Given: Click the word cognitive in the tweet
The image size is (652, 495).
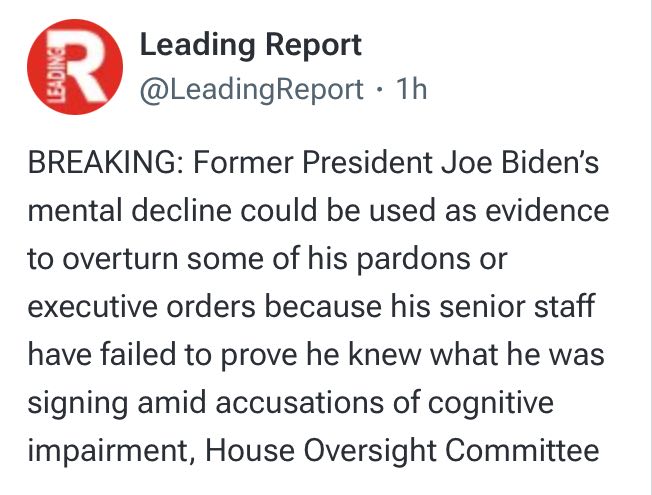Looking at the screenshot, I should (491, 403).
